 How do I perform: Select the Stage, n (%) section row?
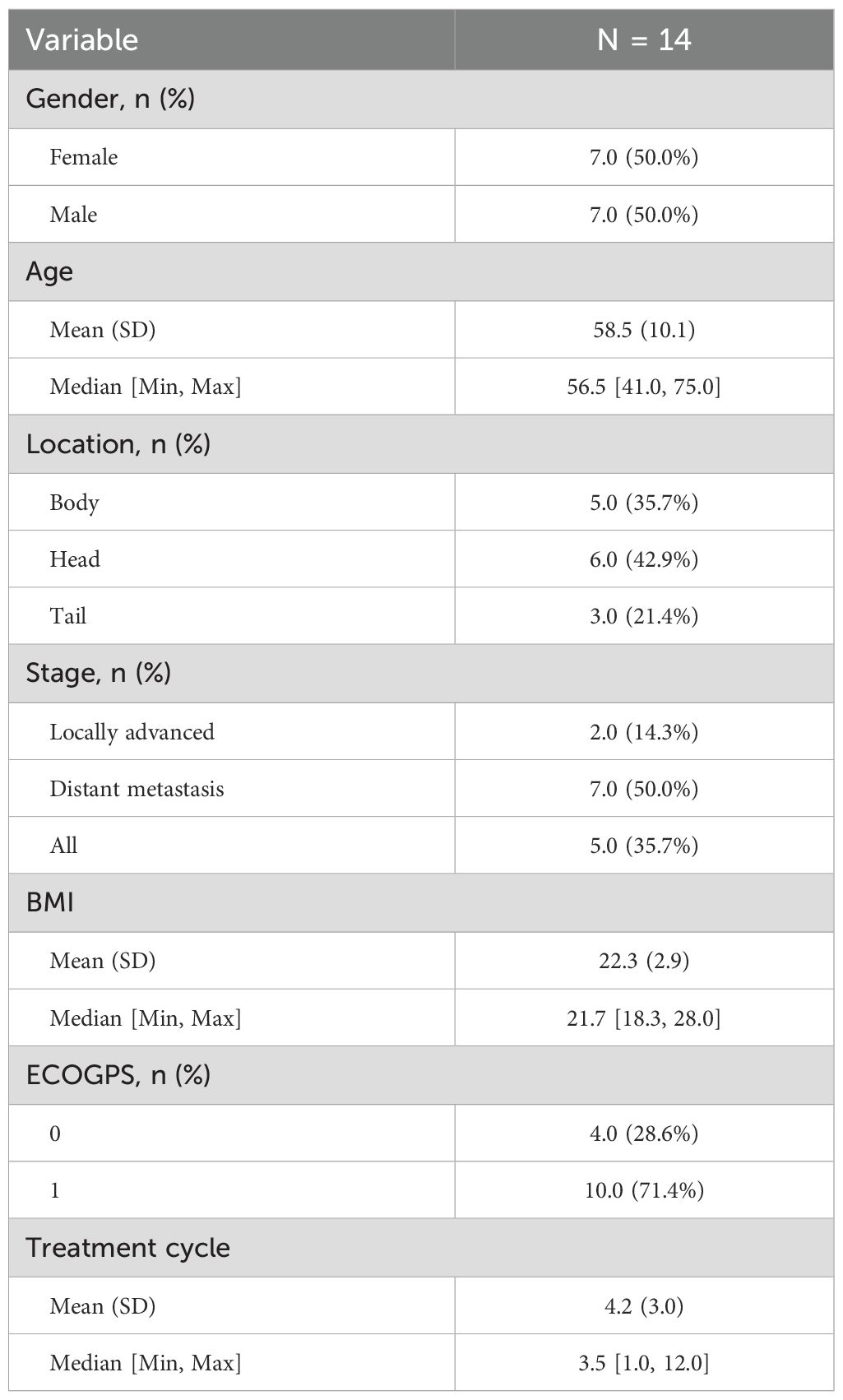(99, 673)
